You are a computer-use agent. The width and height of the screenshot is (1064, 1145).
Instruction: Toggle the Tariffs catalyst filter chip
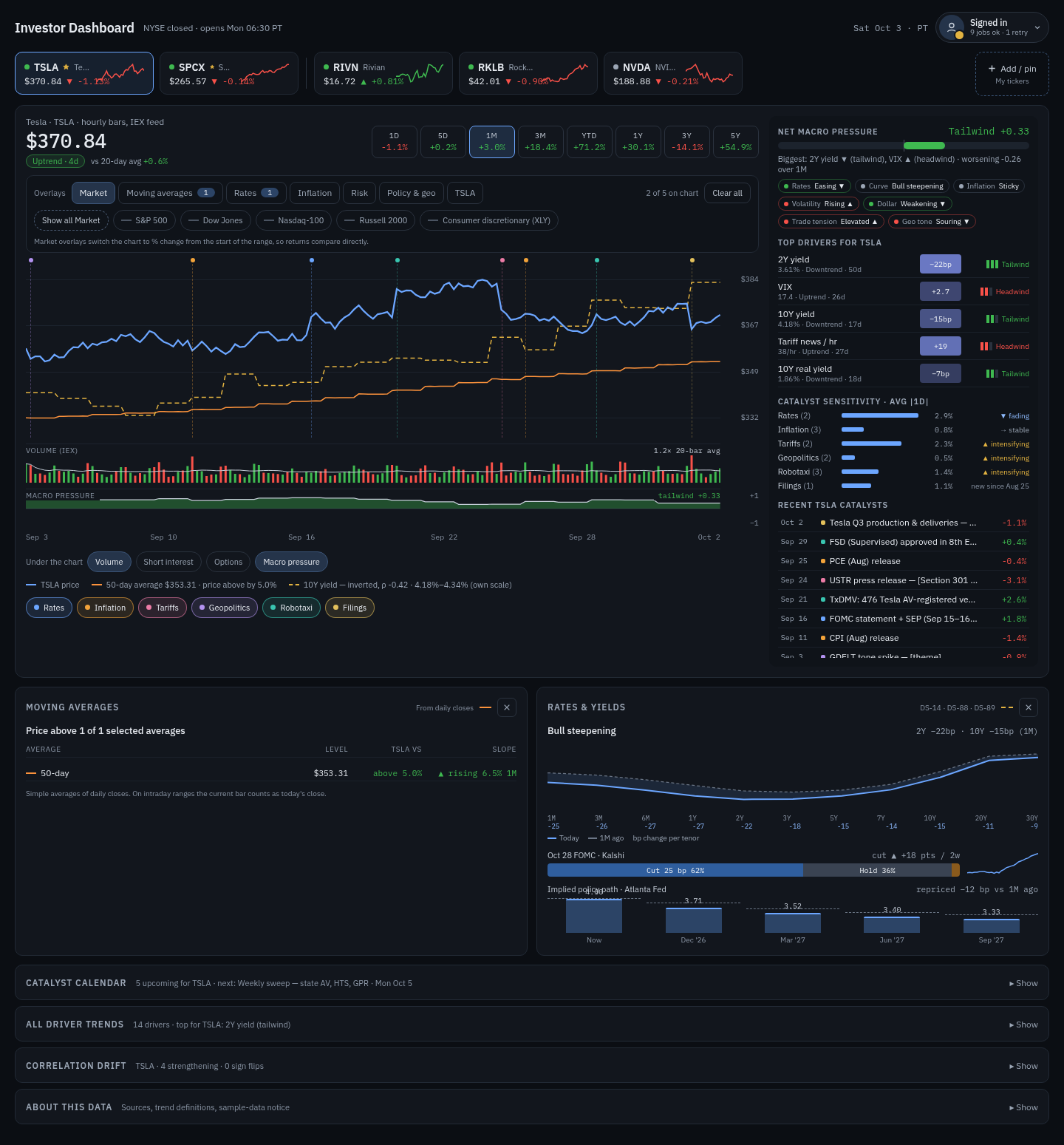click(163, 608)
